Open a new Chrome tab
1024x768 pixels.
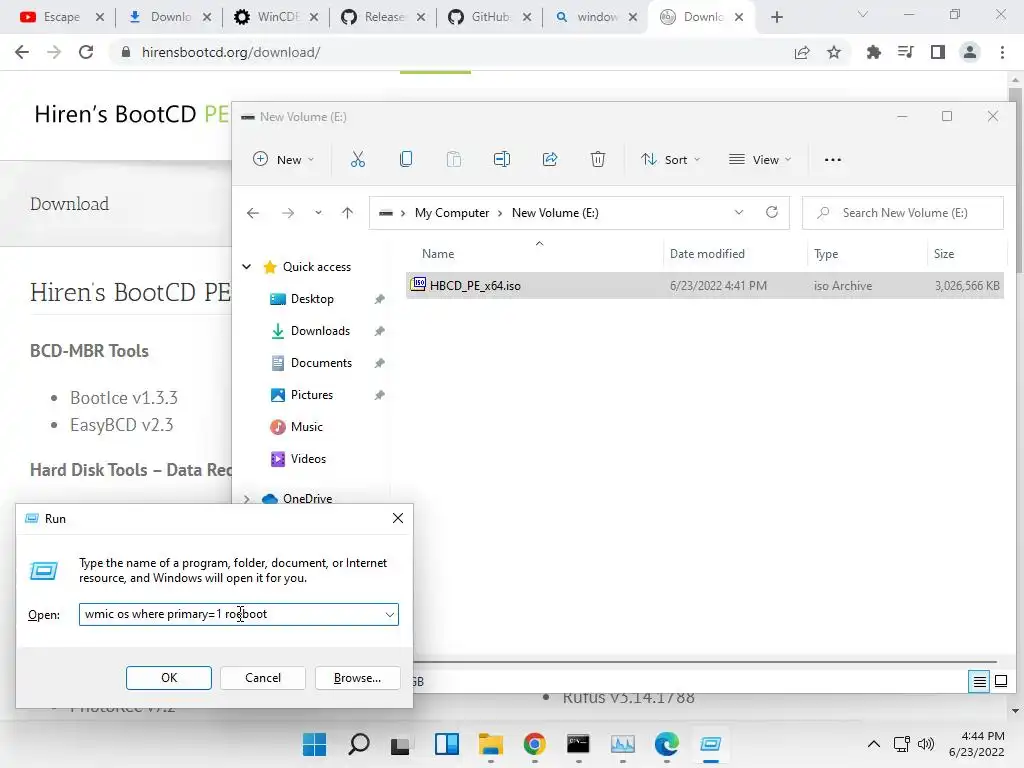click(x=776, y=17)
